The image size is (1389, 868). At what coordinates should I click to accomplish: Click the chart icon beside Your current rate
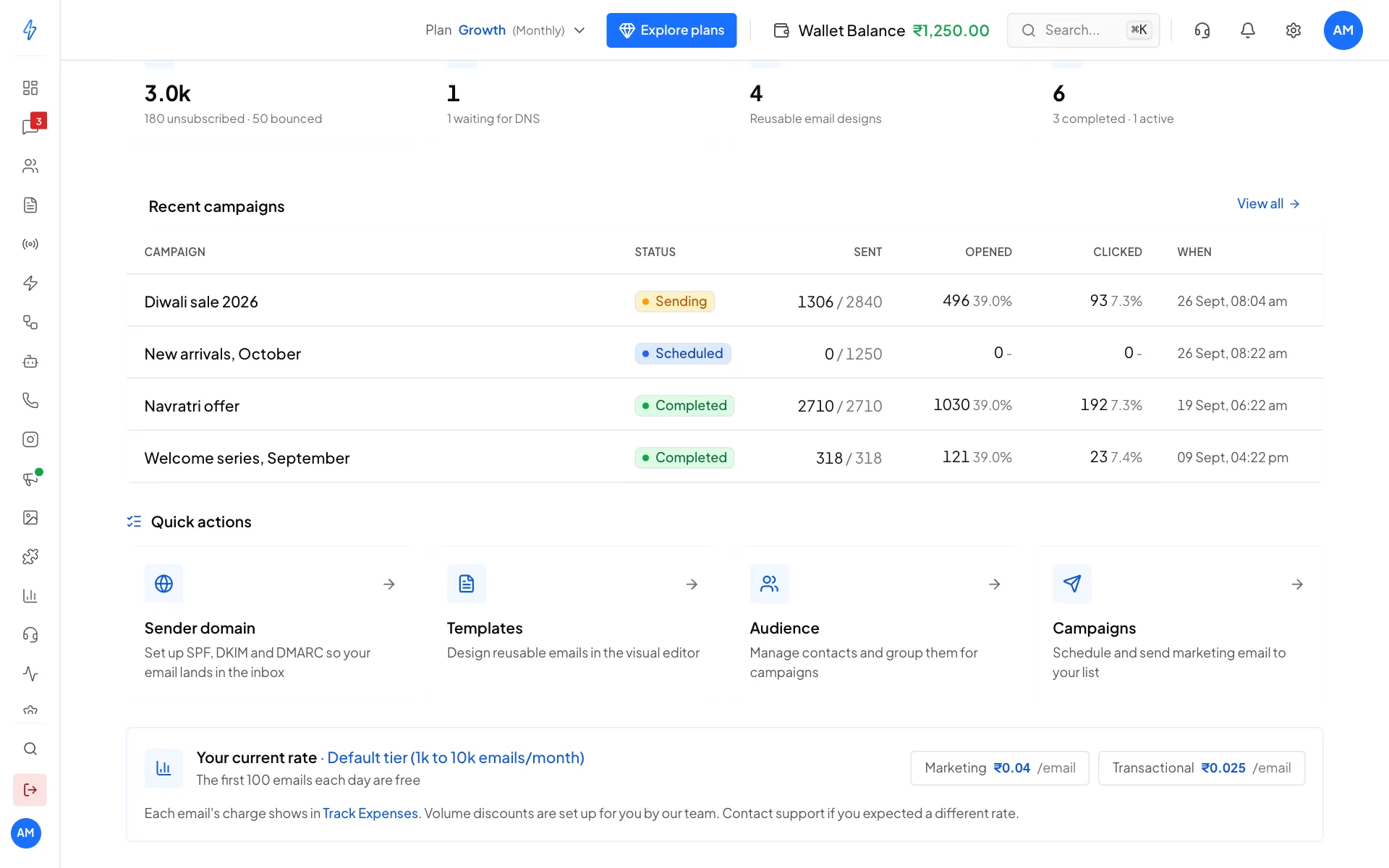[x=163, y=768]
